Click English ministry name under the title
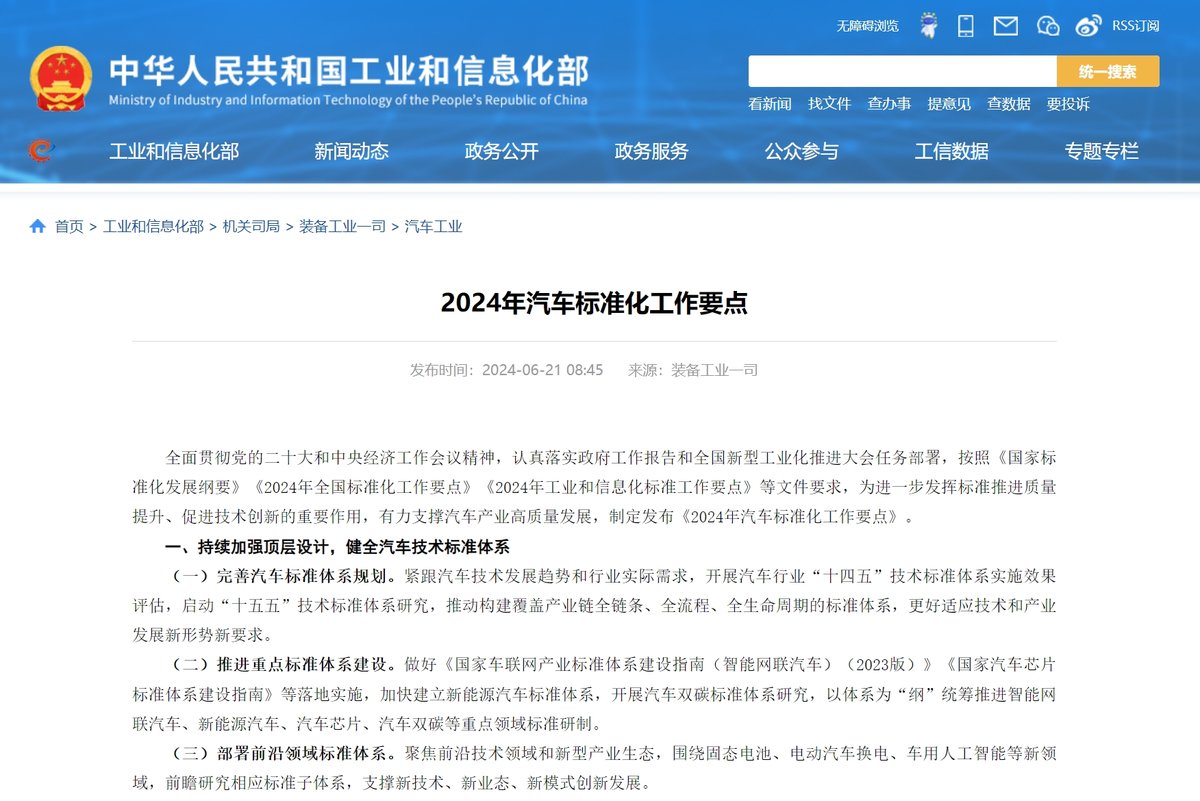The height and width of the screenshot is (801, 1200). [348, 100]
